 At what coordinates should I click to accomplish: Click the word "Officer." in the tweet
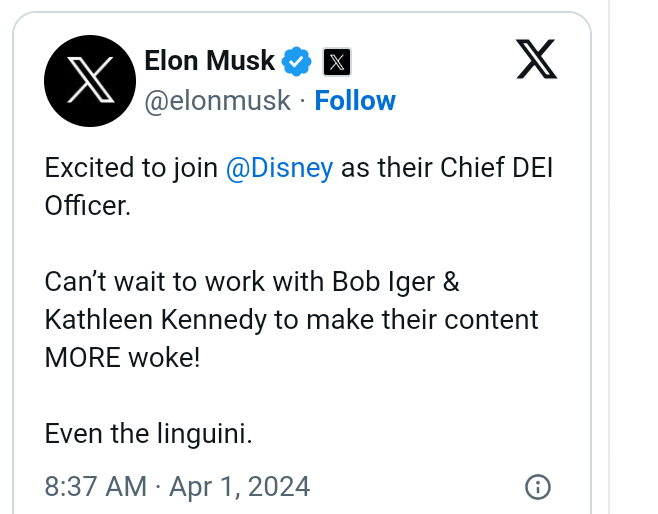(x=88, y=205)
